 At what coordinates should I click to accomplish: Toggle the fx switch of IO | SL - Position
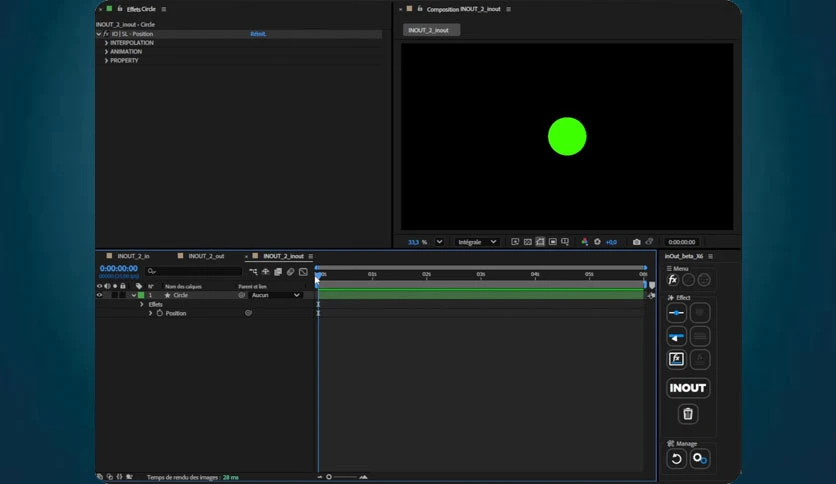106,34
